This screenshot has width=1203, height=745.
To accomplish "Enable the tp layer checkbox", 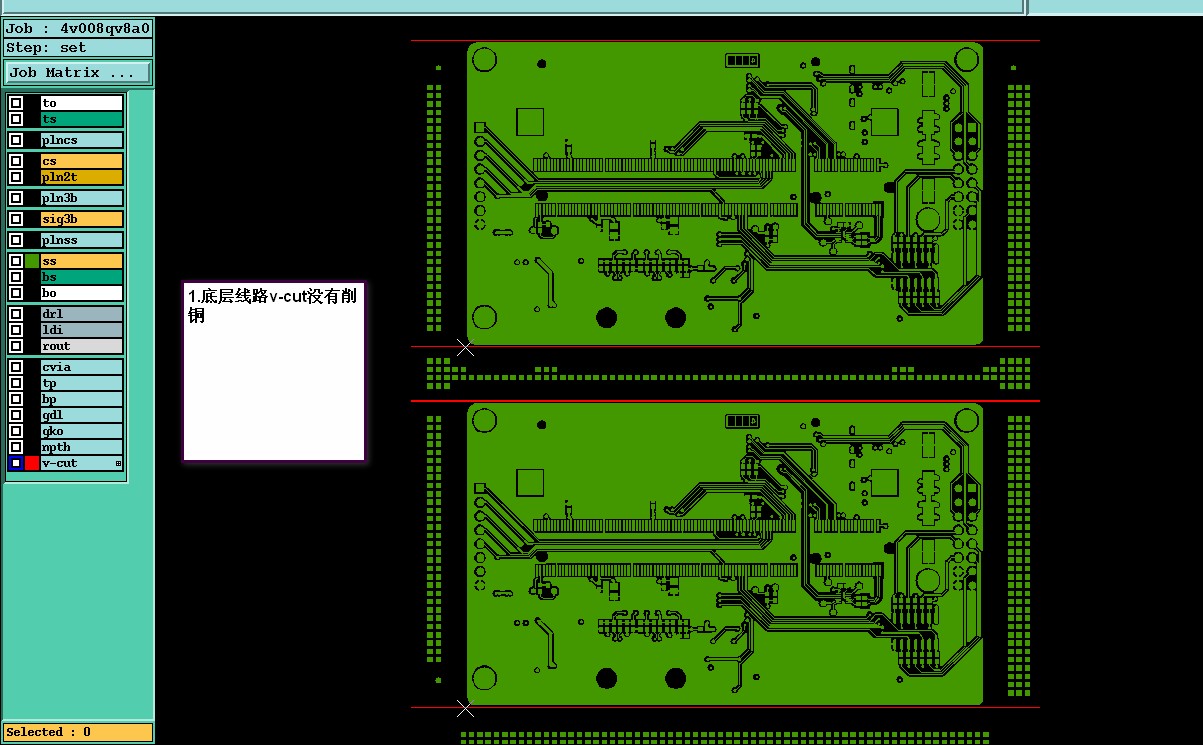I will point(16,383).
